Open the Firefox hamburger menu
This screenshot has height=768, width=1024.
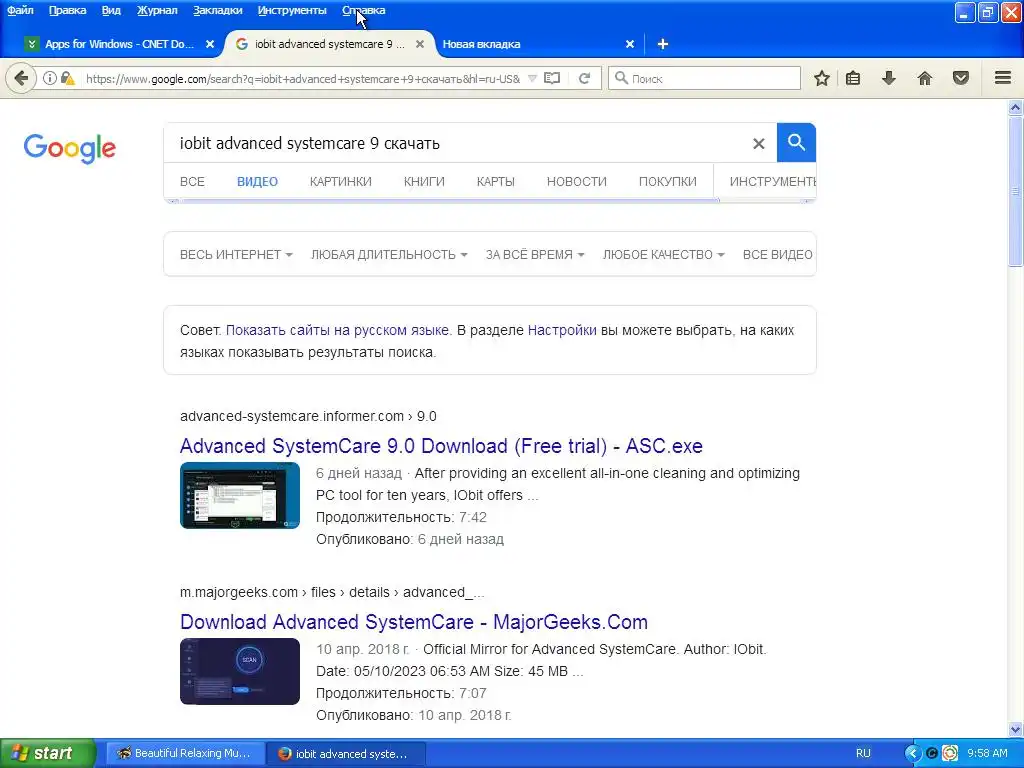tap(1003, 78)
